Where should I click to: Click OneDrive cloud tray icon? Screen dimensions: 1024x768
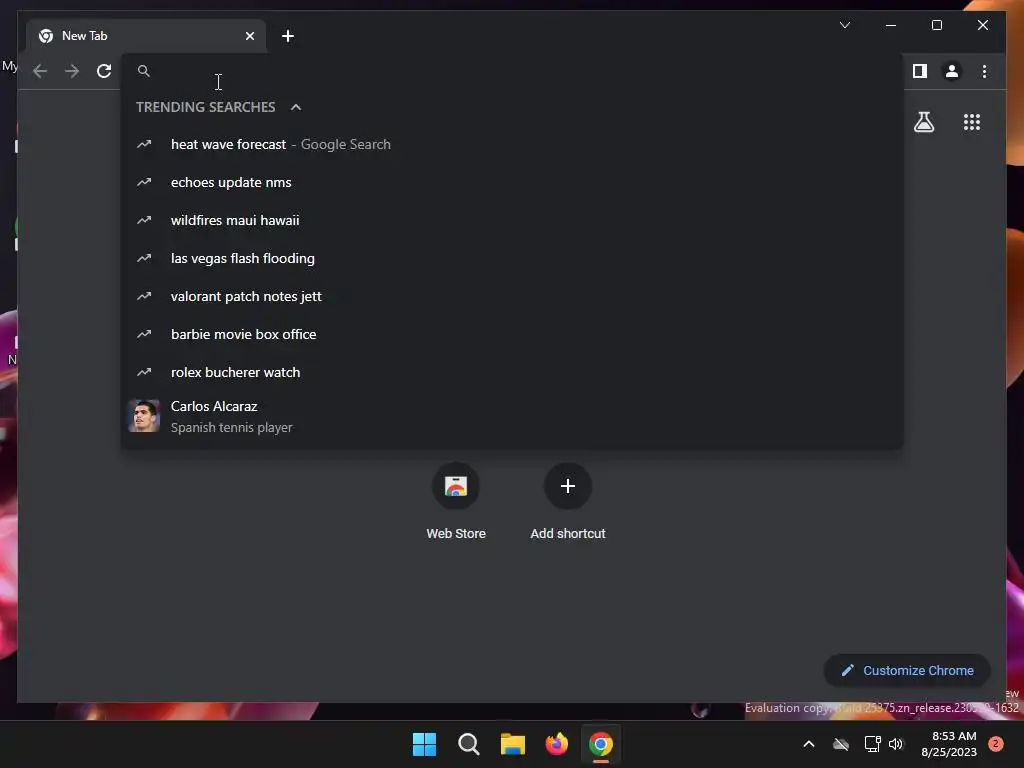point(841,744)
